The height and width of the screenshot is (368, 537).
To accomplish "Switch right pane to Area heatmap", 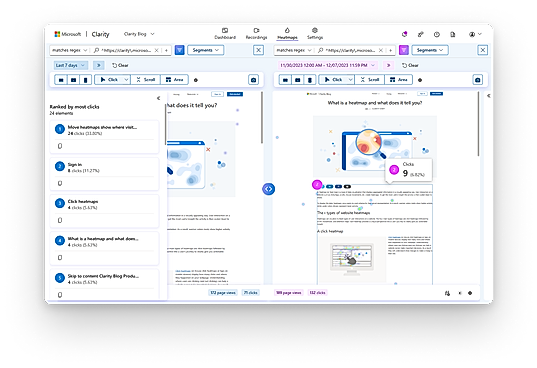I will click(x=399, y=80).
